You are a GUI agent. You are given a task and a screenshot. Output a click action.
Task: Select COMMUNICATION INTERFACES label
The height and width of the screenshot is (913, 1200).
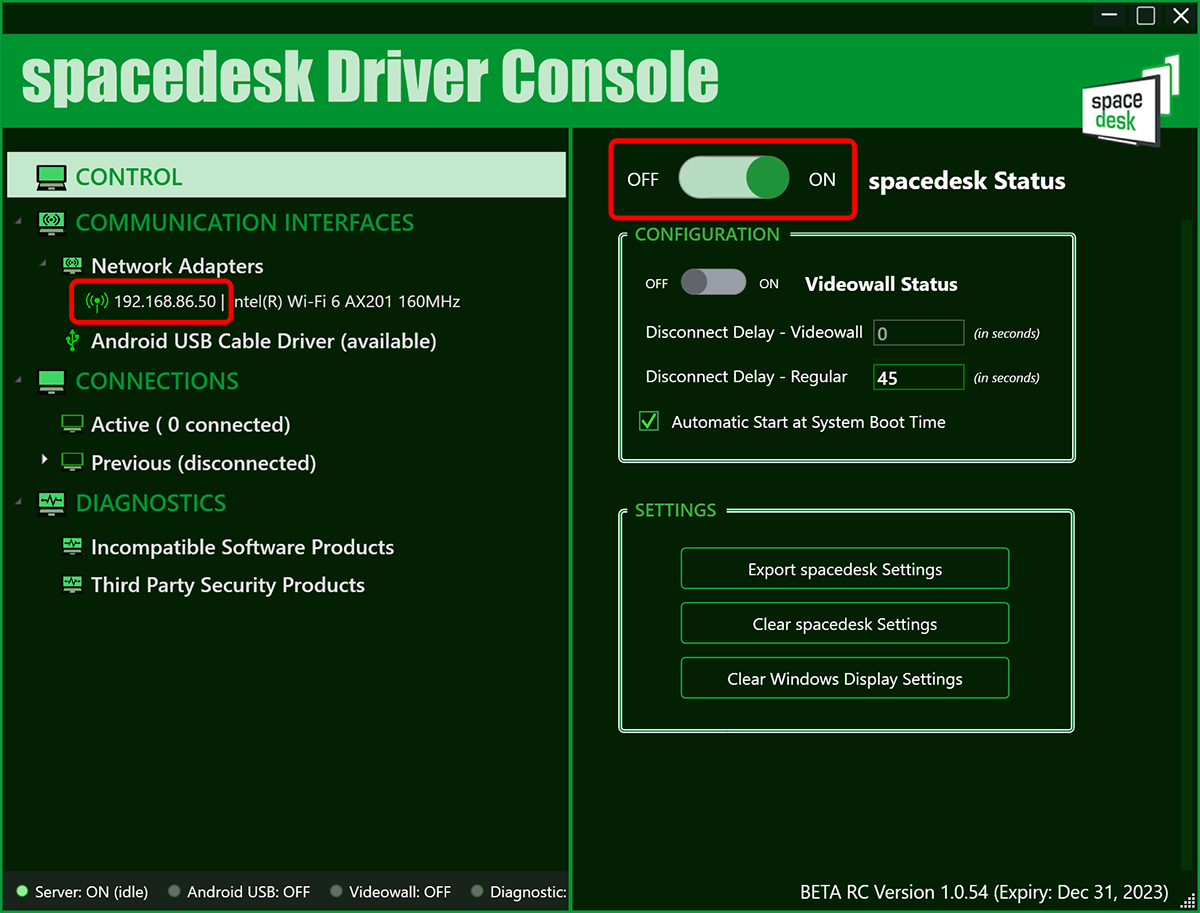point(245,223)
